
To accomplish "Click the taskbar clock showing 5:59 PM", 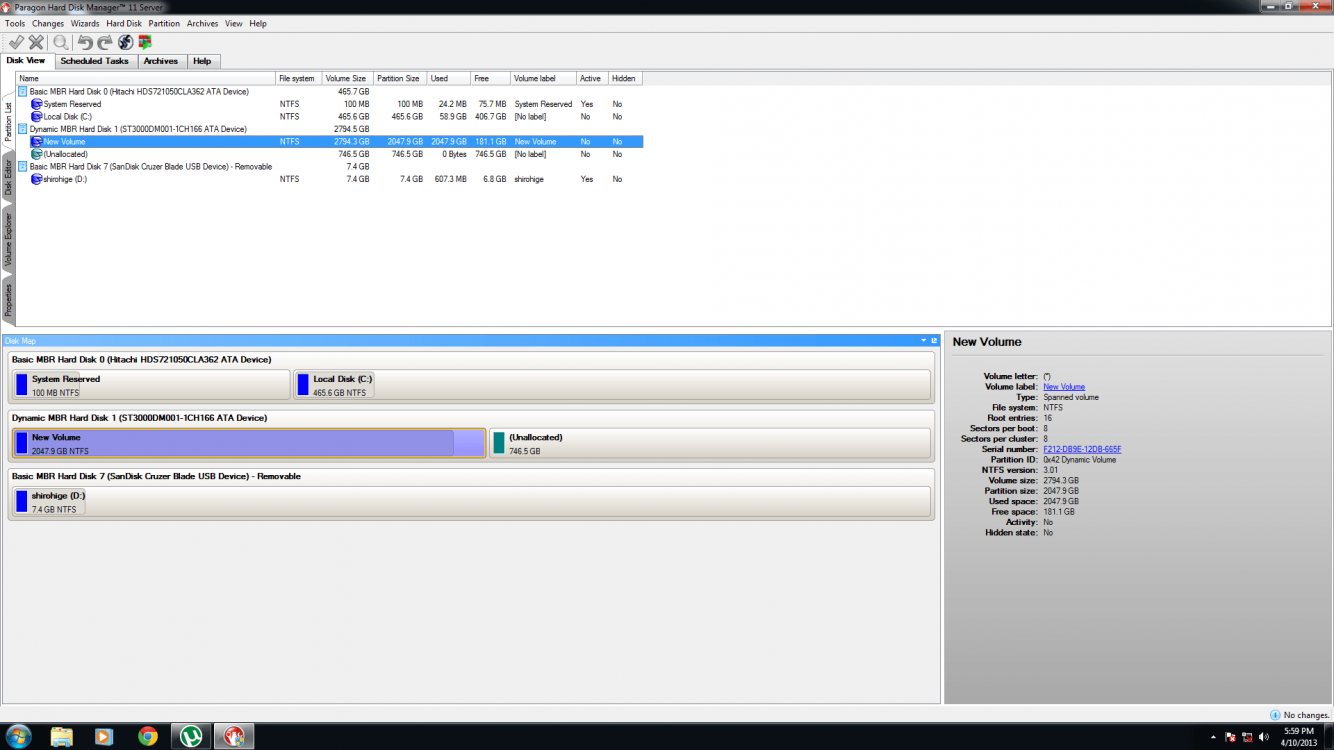I will pos(1298,737).
